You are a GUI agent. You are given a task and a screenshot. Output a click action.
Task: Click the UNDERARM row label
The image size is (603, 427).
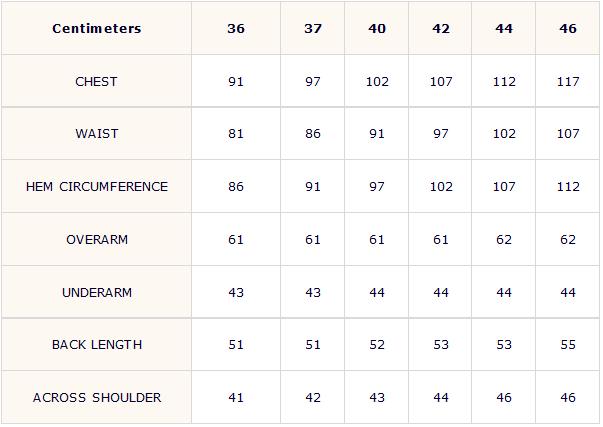click(x=97, y=292)
